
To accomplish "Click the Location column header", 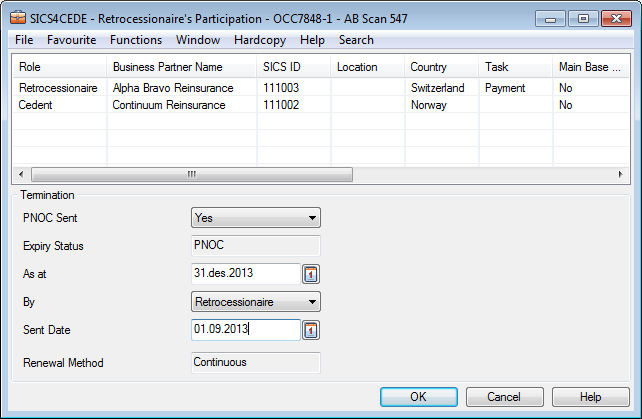I will [368, 67].
